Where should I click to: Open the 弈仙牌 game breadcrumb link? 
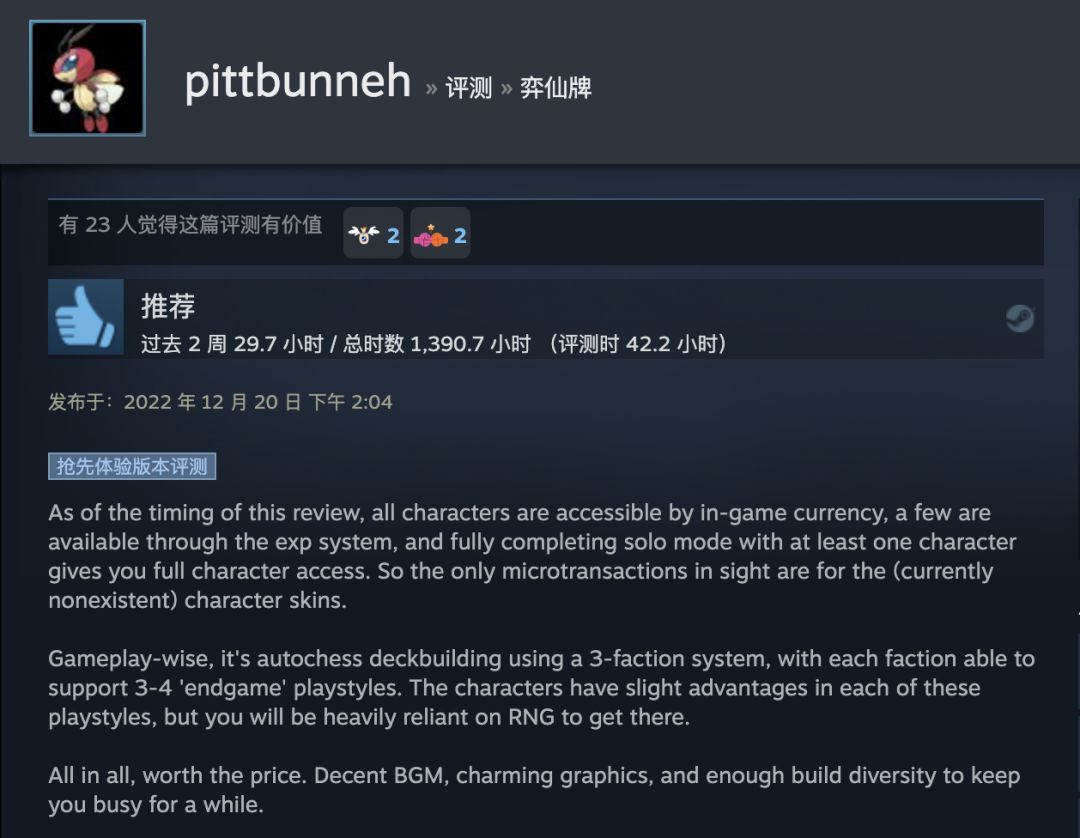tap(556, 88)
